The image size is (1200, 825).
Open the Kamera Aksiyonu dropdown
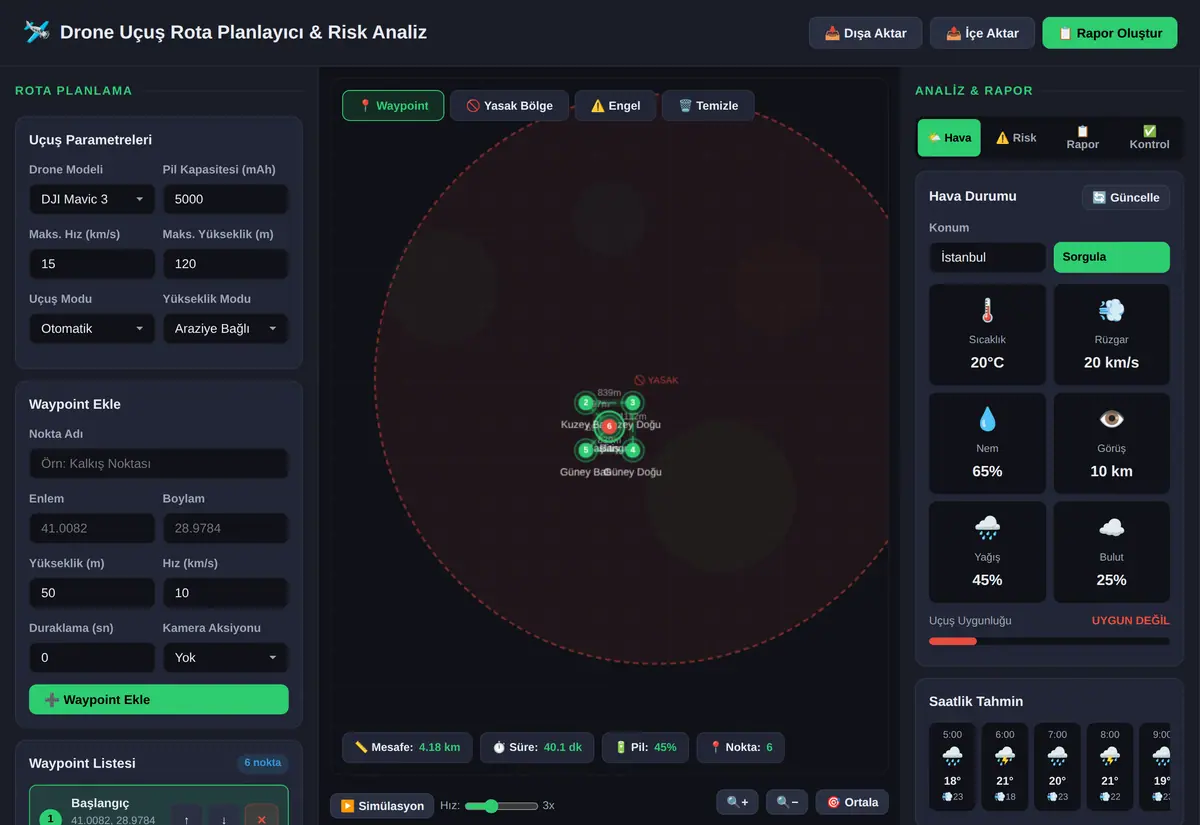[x=225, y=657]
